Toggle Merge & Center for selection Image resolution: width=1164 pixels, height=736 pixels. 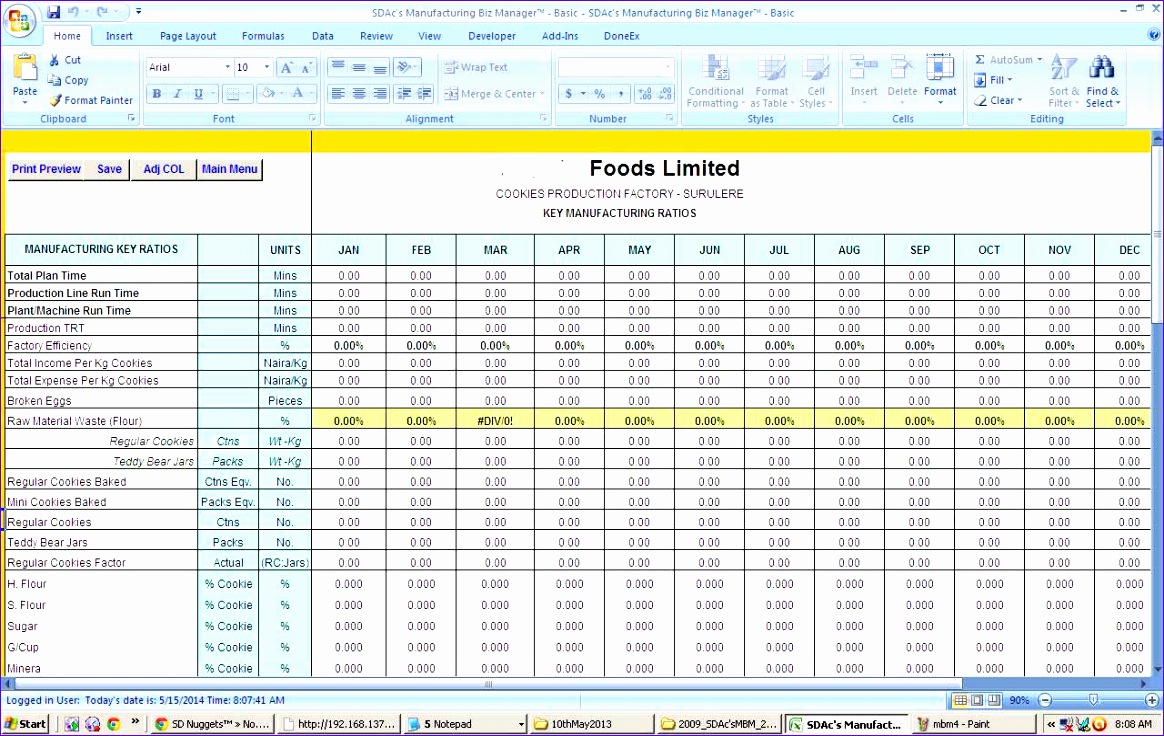click(488, 93)
